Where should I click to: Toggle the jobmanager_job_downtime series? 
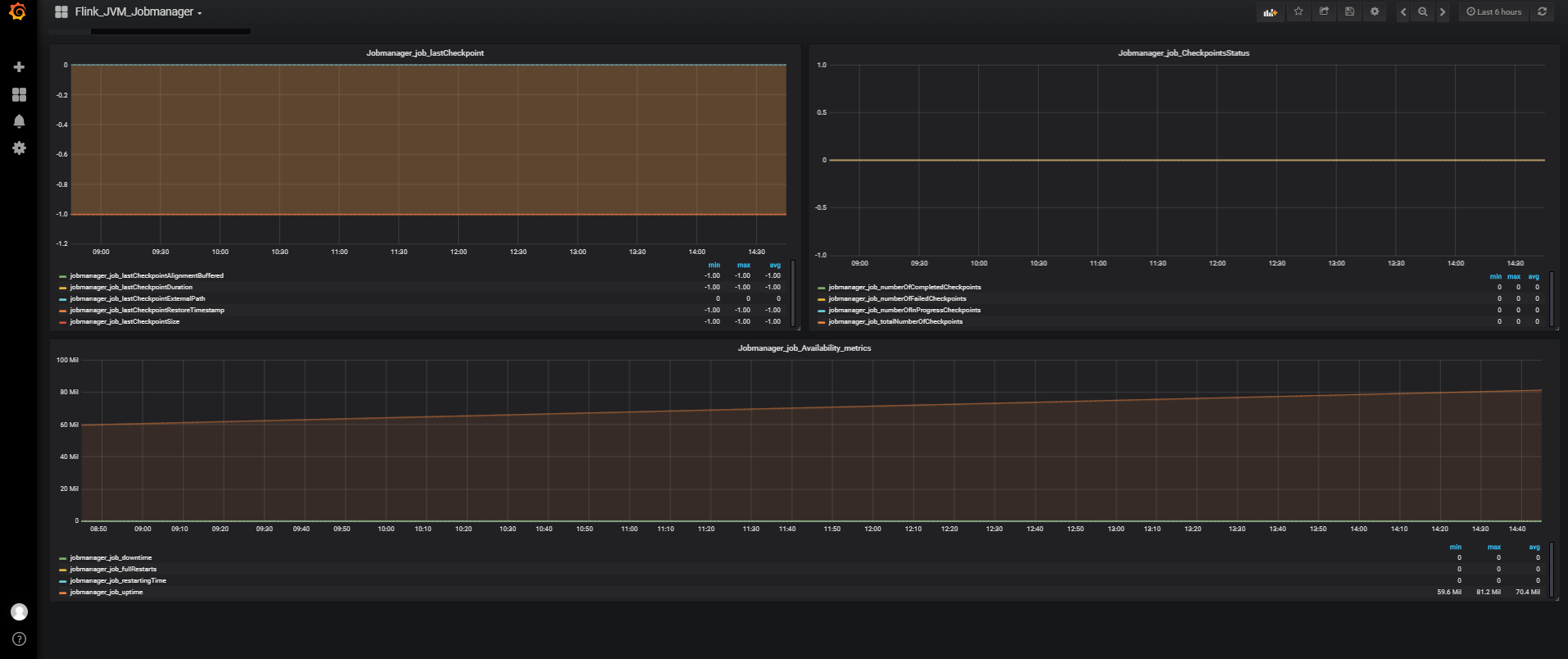pos(111,557)
